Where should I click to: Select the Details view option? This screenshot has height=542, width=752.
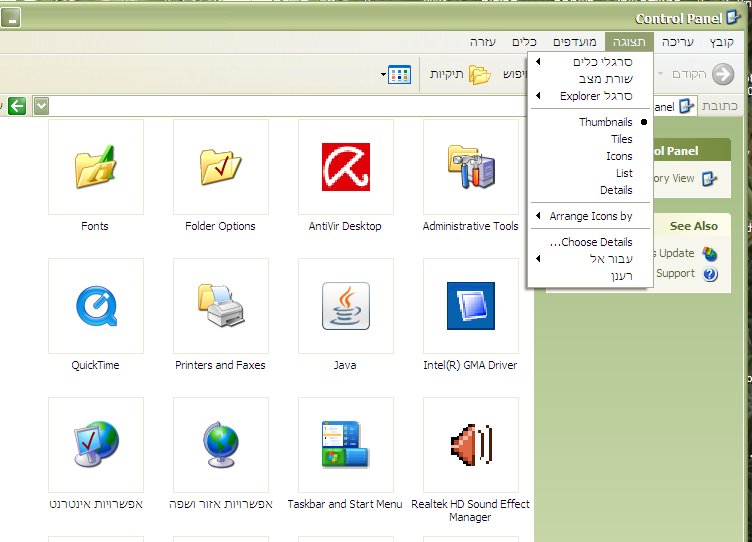590,190
